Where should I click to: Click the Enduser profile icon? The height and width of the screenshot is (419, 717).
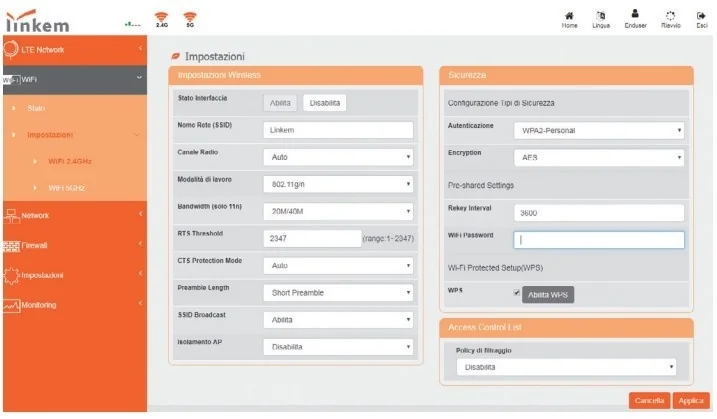[x=635, y=14]
